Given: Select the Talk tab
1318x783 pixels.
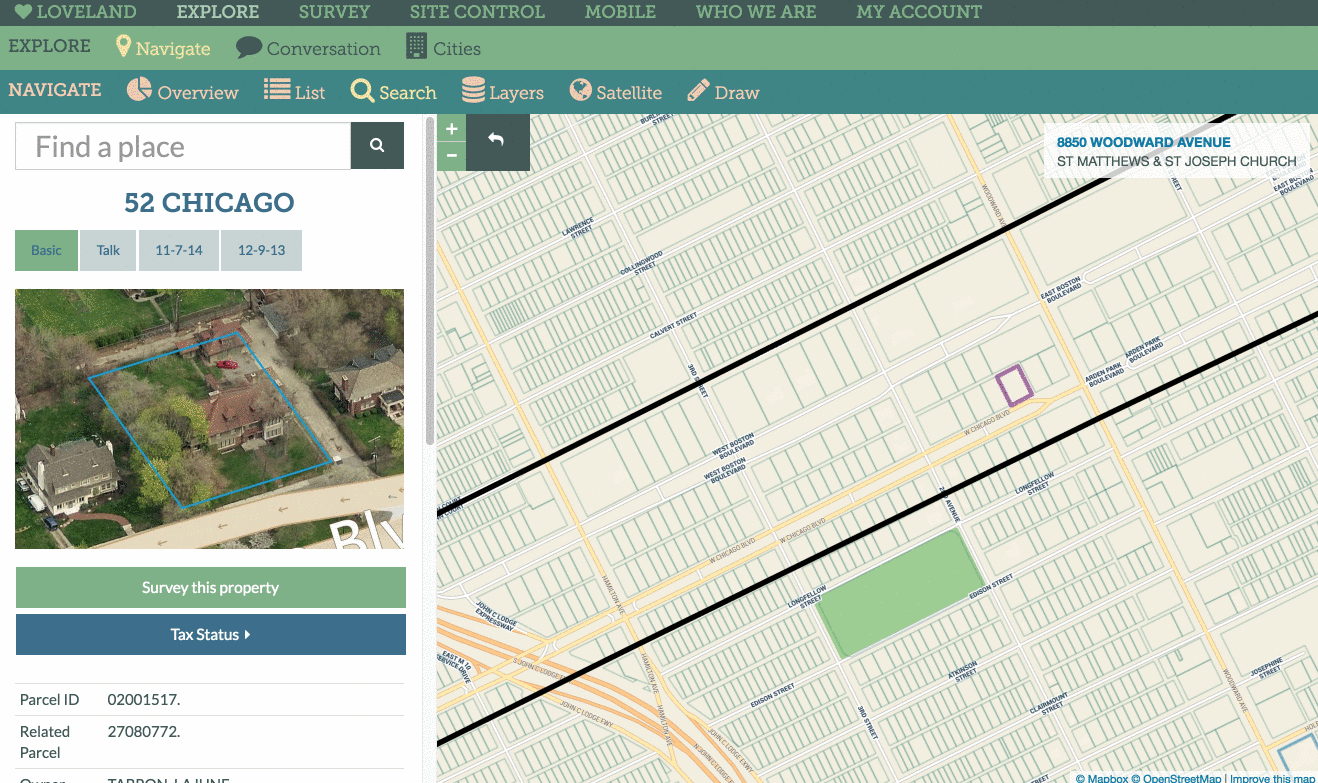Looking at the screenshot, I should click(x=108, y=250).
